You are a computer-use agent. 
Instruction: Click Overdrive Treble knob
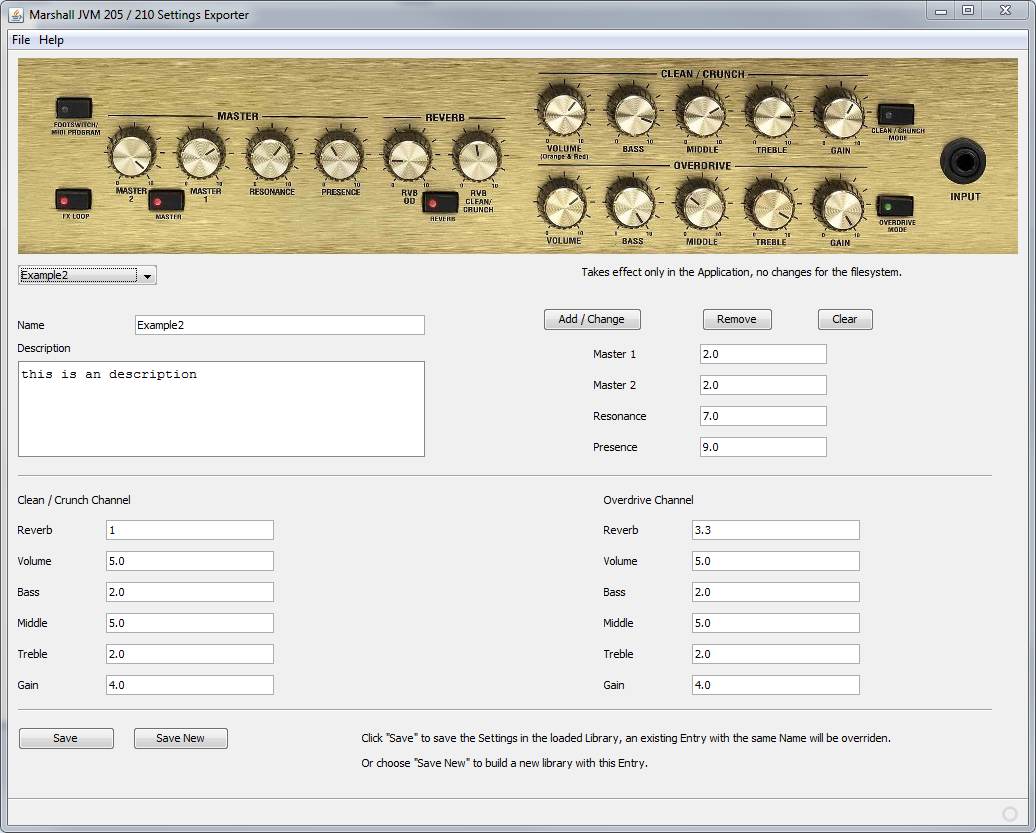point(770,207)
